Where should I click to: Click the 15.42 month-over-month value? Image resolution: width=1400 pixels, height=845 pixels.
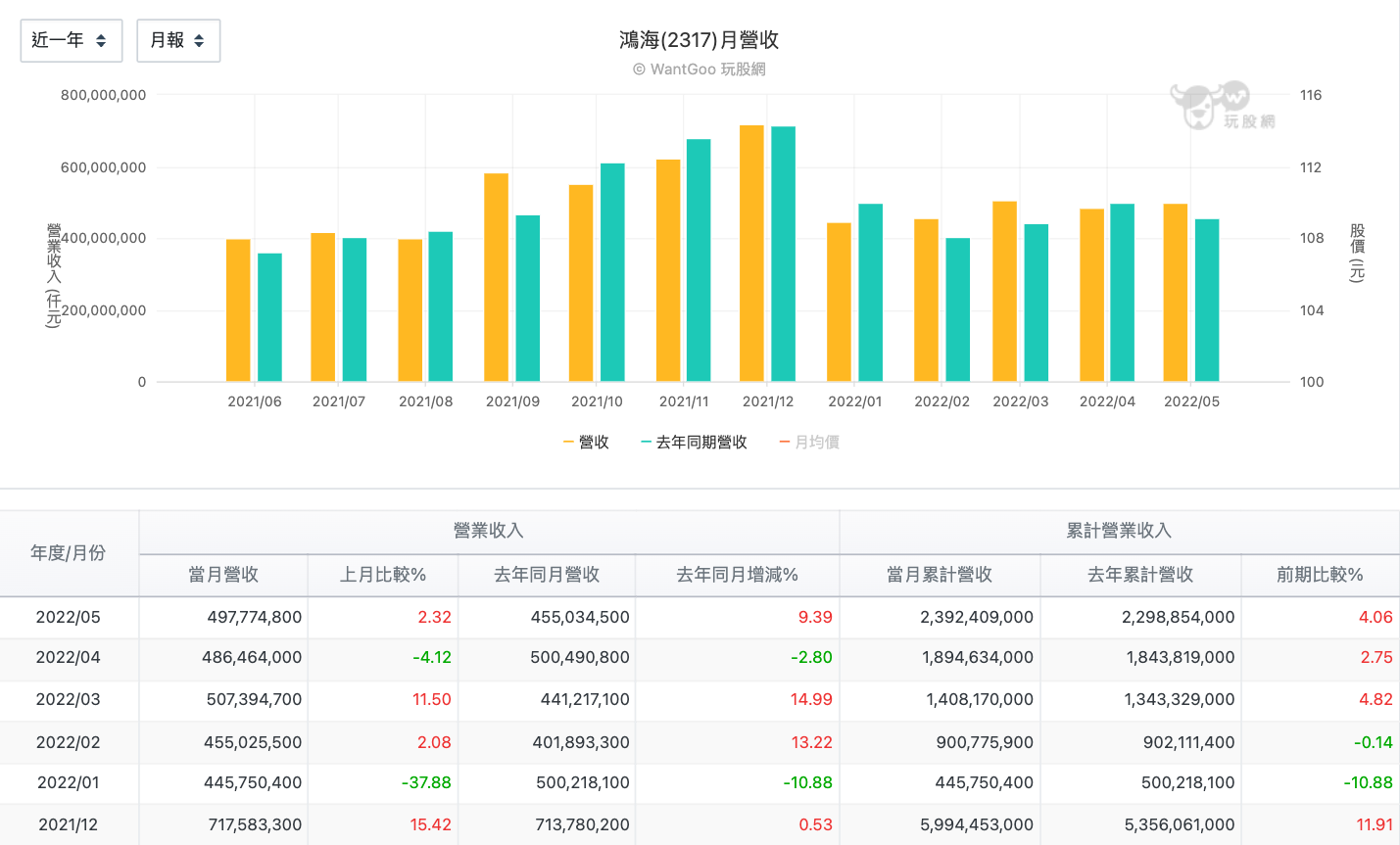click(x=431, y=825)
